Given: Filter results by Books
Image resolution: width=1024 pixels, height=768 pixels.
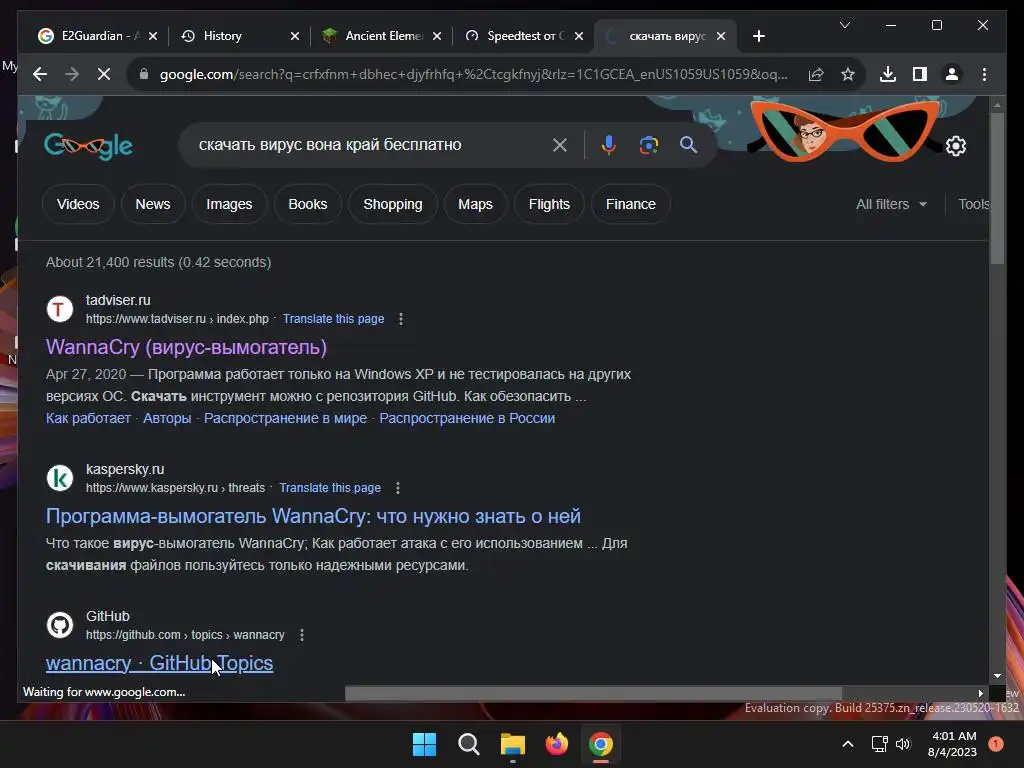Looking at the screenshot, I should 308,204.
